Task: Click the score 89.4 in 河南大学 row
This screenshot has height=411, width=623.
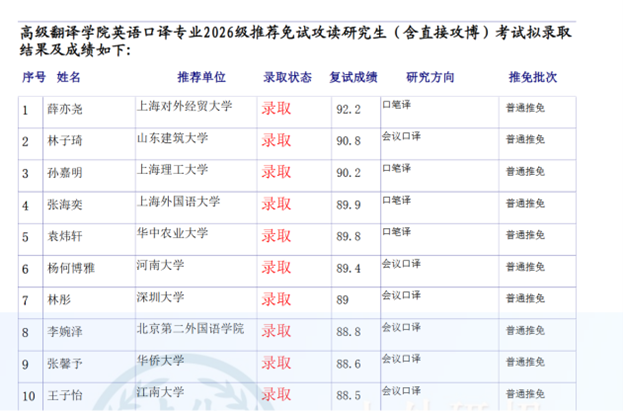Action: [x=346, y=268]
